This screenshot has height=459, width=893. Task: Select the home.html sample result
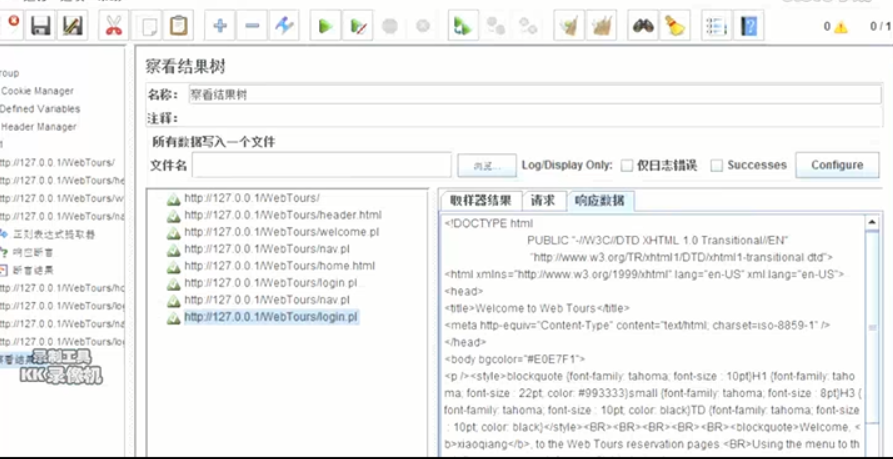pyautogui.click(x=280, y=266)
